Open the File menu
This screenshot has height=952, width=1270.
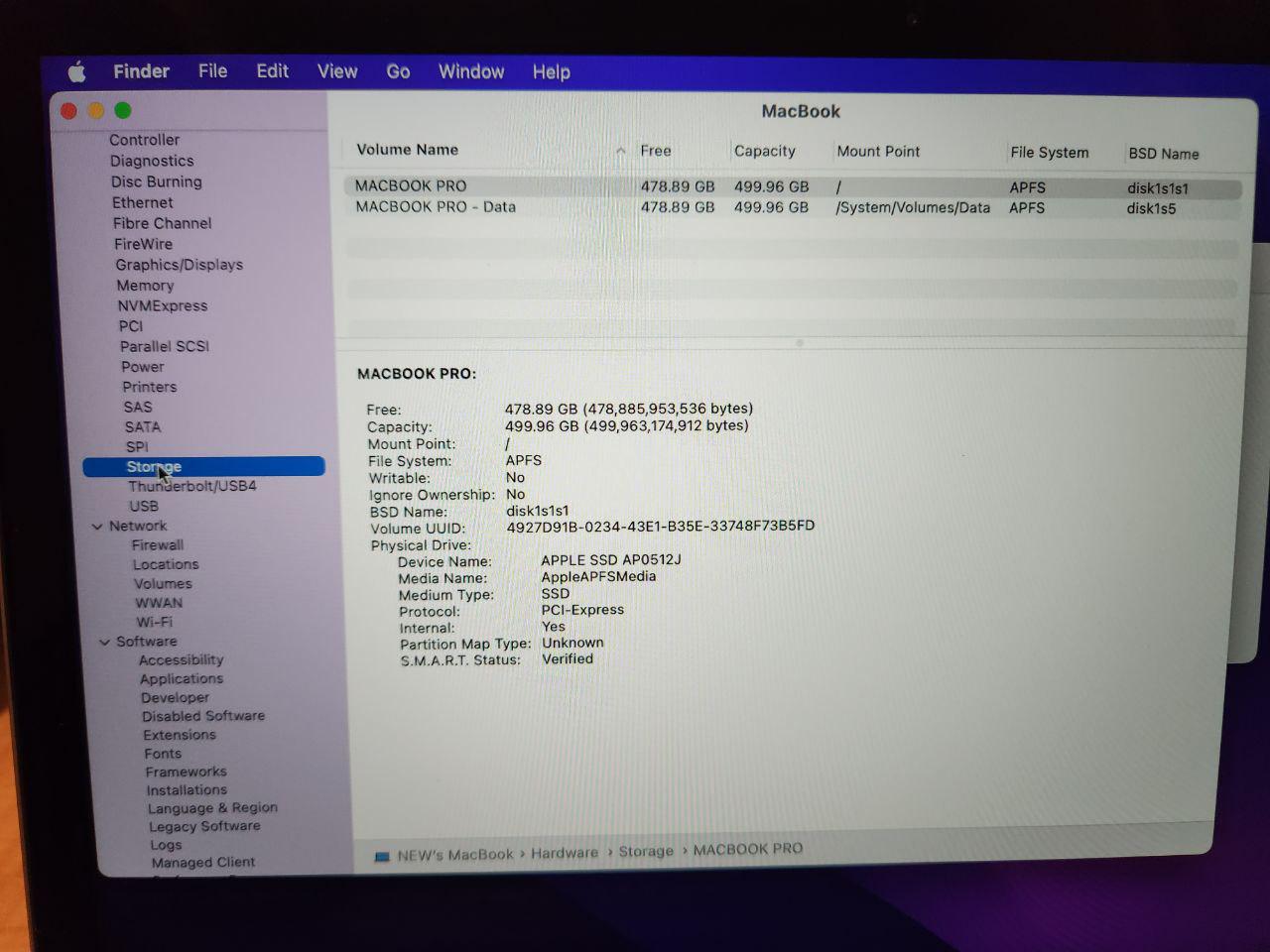212,71
